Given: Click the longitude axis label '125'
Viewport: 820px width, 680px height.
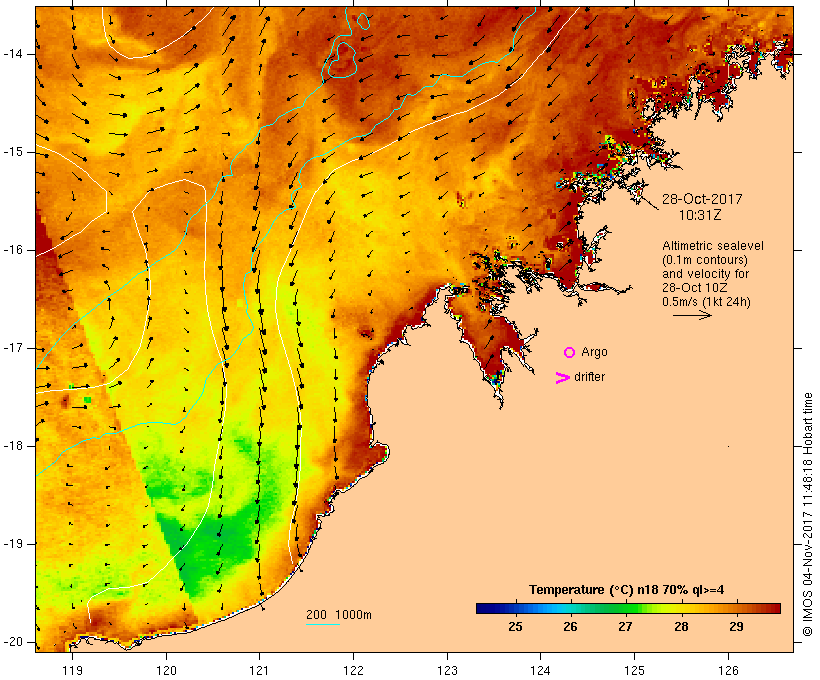Looking at the screenshot, I should (x=634, y=670).
